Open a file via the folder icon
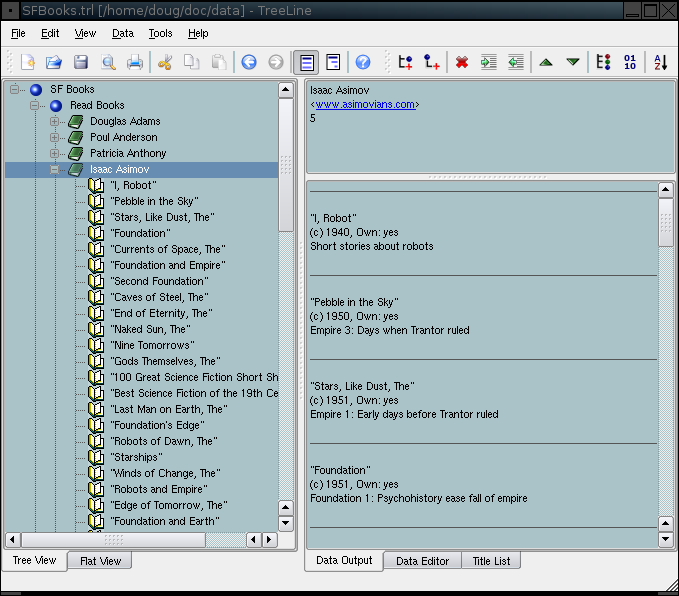This screenshot has height=596, width=679. click(54, 62)
